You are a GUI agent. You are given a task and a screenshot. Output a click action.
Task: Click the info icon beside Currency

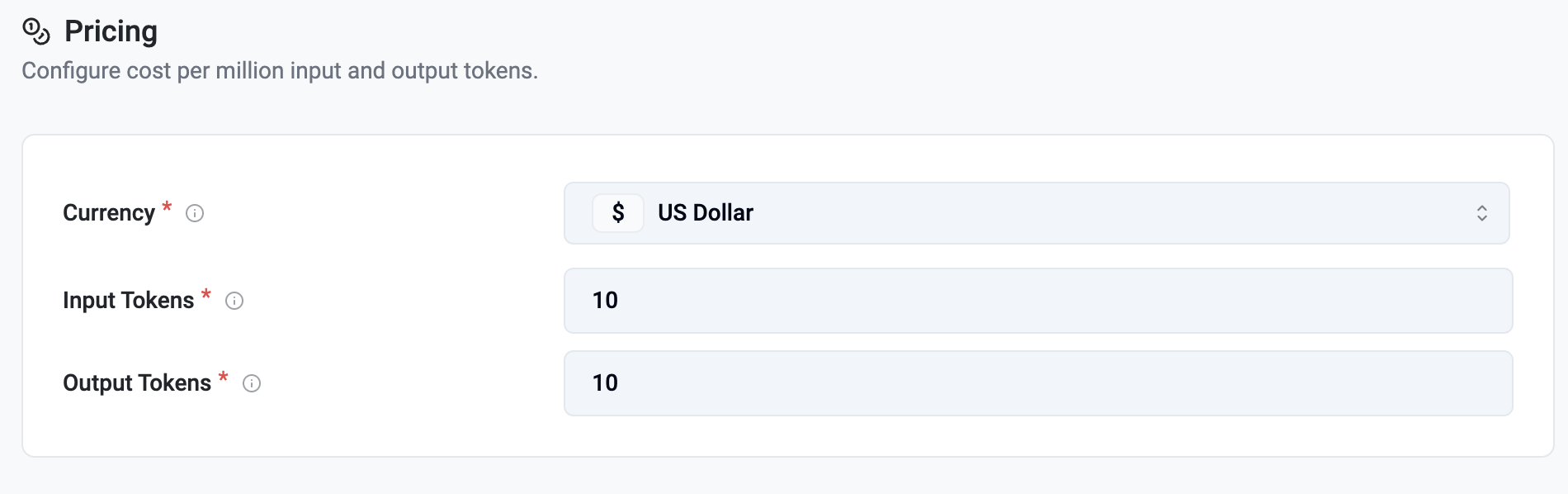click(x=195, y=213)
